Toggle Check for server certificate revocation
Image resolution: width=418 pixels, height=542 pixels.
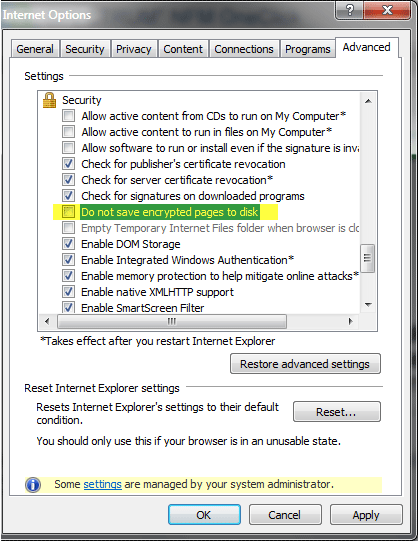68,179
